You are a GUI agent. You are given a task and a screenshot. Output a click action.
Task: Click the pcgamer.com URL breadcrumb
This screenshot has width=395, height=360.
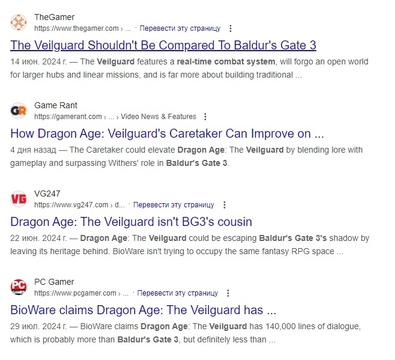tap(81, 293)
